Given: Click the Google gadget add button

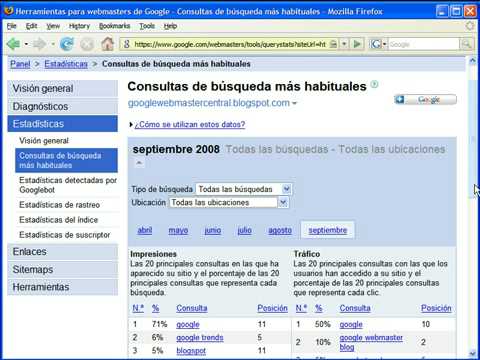Looking at the screenshot, I should (x=425, y=99).
